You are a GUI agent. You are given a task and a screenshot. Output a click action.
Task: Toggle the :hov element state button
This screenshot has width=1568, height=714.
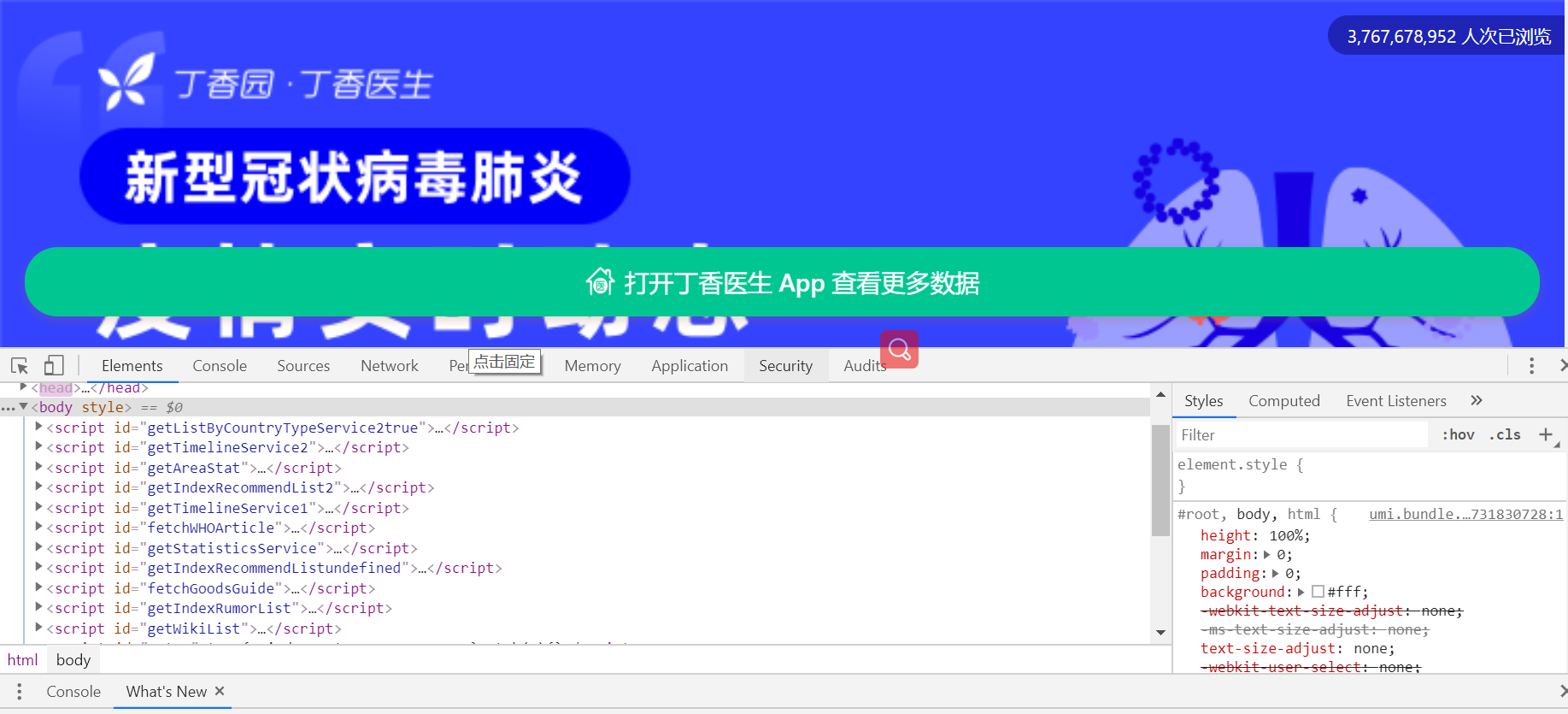[x=1459, y=434]
